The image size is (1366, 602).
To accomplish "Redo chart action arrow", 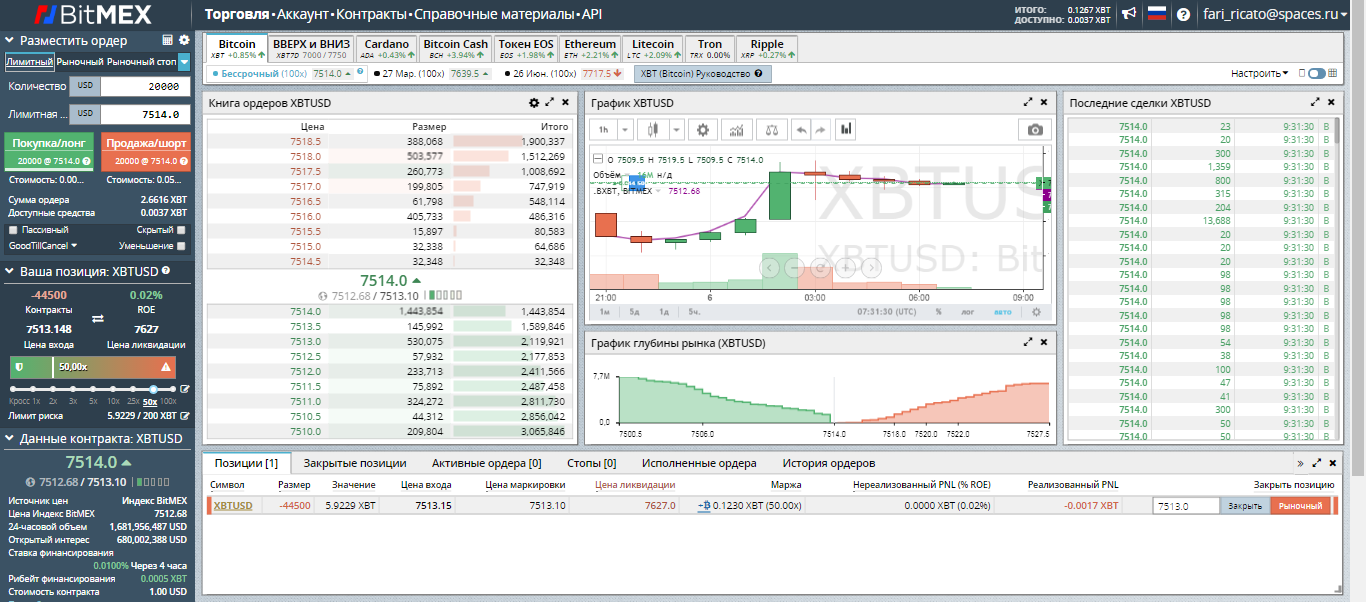I will tap(821, 129).
